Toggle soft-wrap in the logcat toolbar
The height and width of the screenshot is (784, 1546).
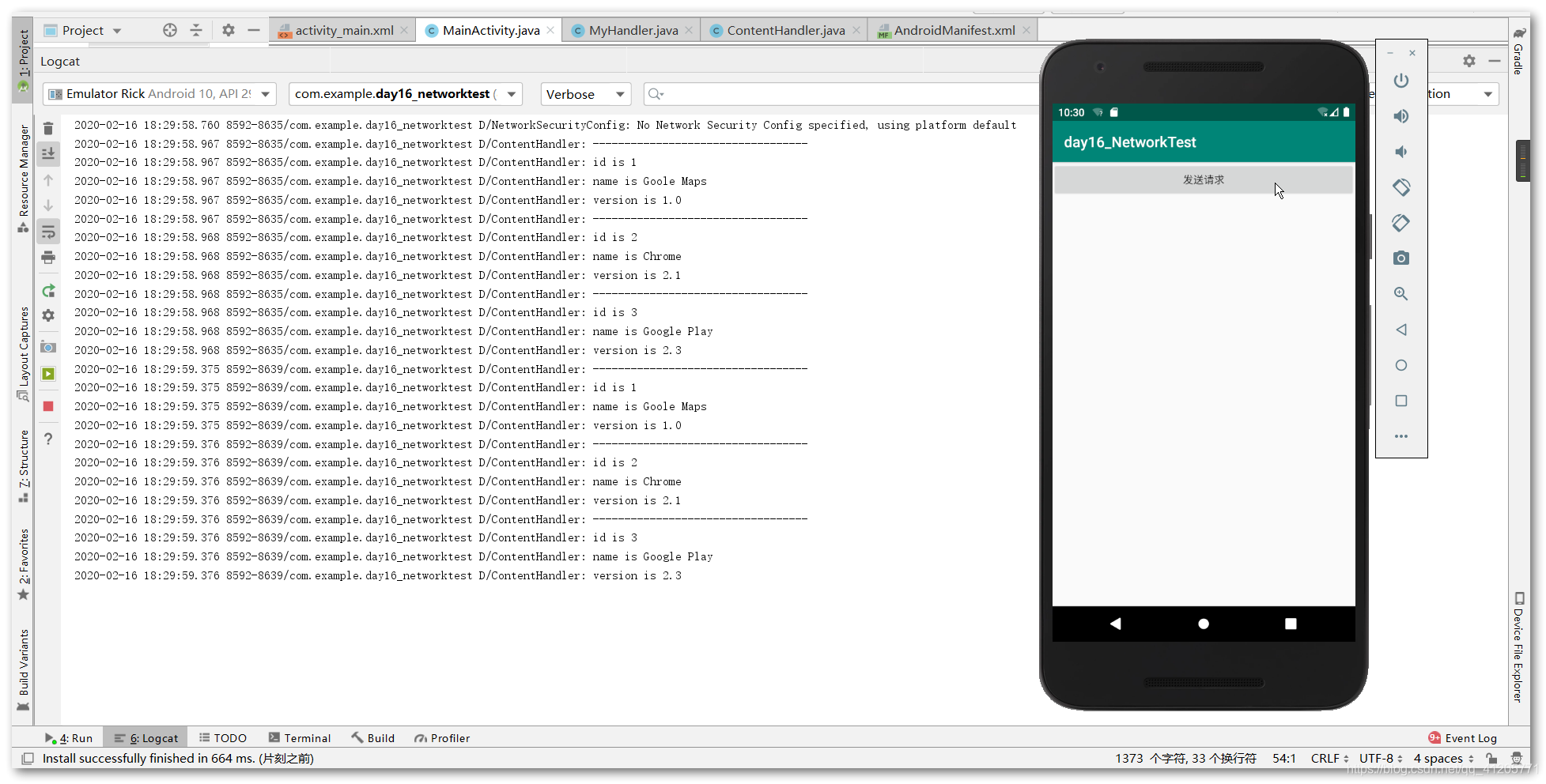click(x=48, y=232)
